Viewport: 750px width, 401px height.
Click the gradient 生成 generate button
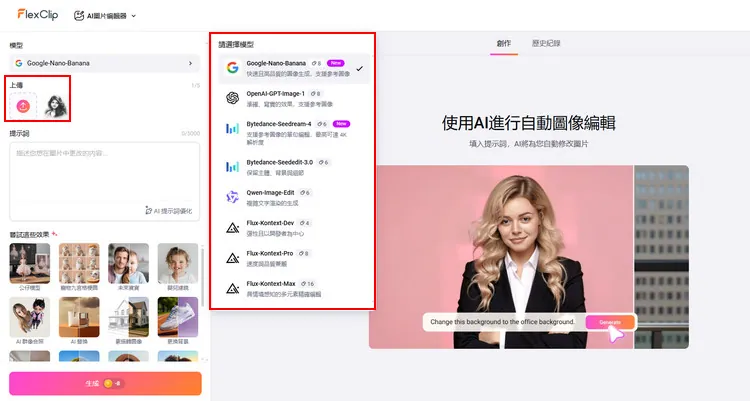coord(105,383)
